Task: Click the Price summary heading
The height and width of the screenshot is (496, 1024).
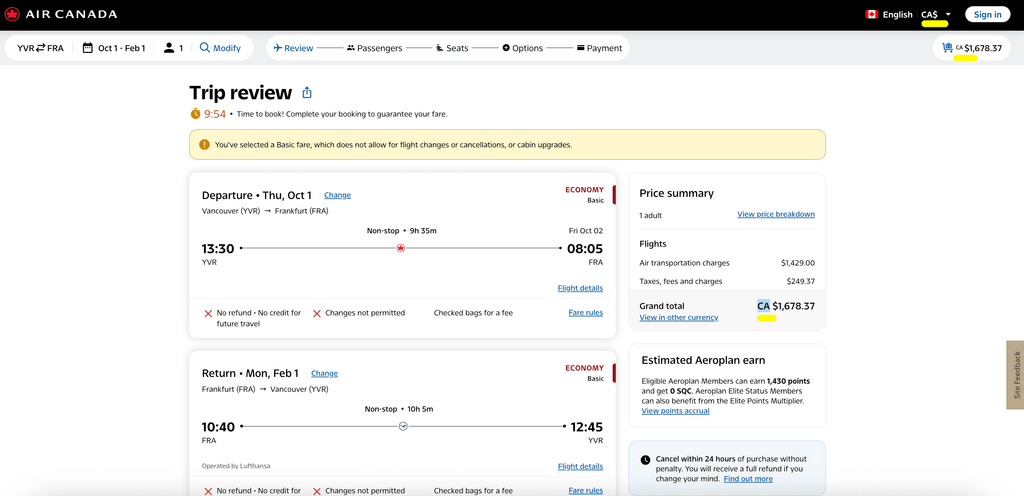Action: pos(677,193)
